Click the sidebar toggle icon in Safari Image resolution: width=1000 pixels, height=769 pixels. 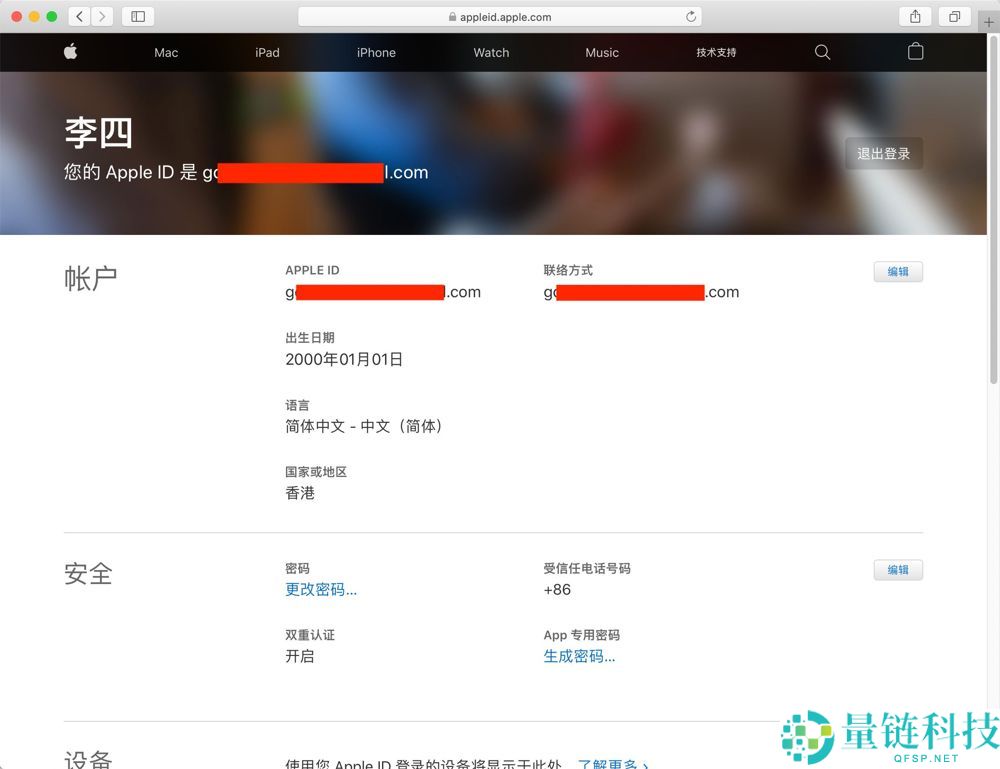pos(137,16)
